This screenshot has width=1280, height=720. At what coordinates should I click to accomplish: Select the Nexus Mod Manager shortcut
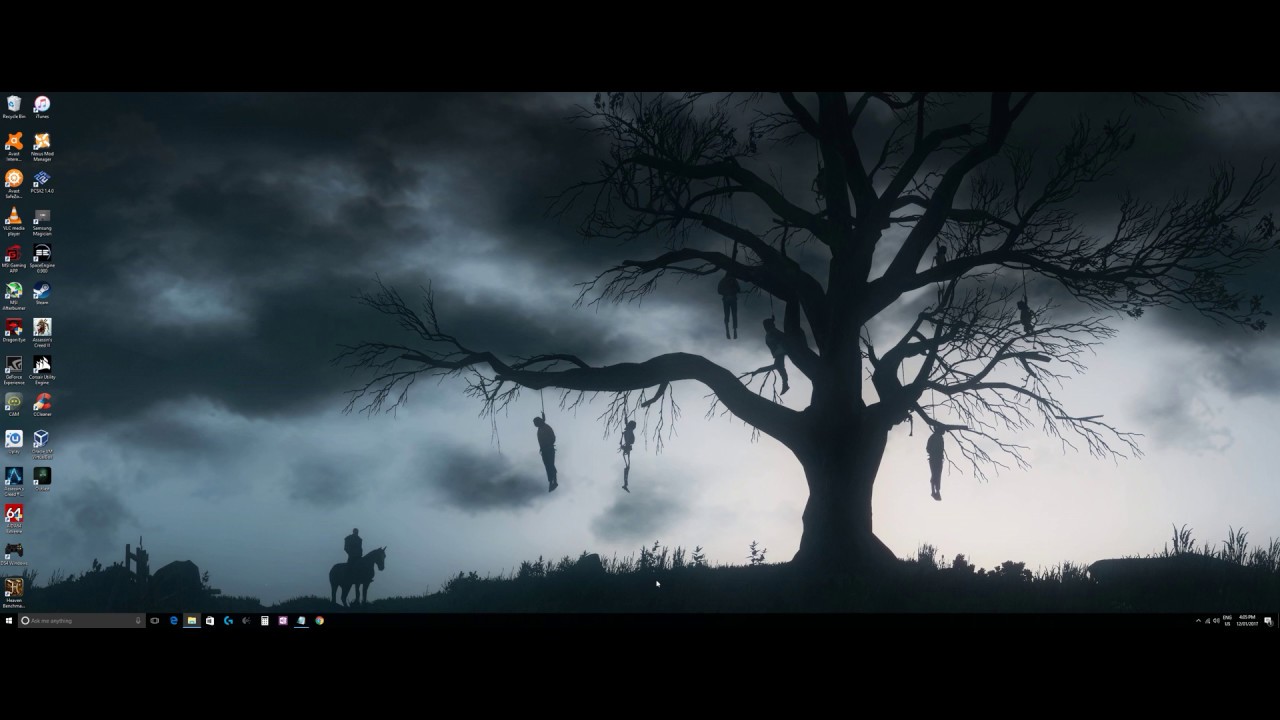click(42, 147)
